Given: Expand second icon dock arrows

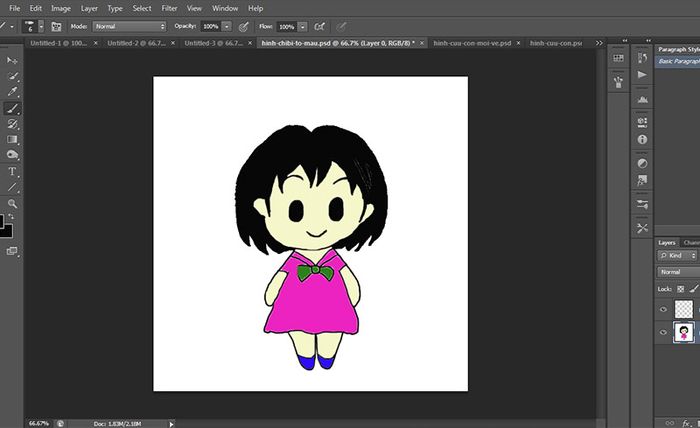Looking at the screenshot, I should (x=648, y=41).
